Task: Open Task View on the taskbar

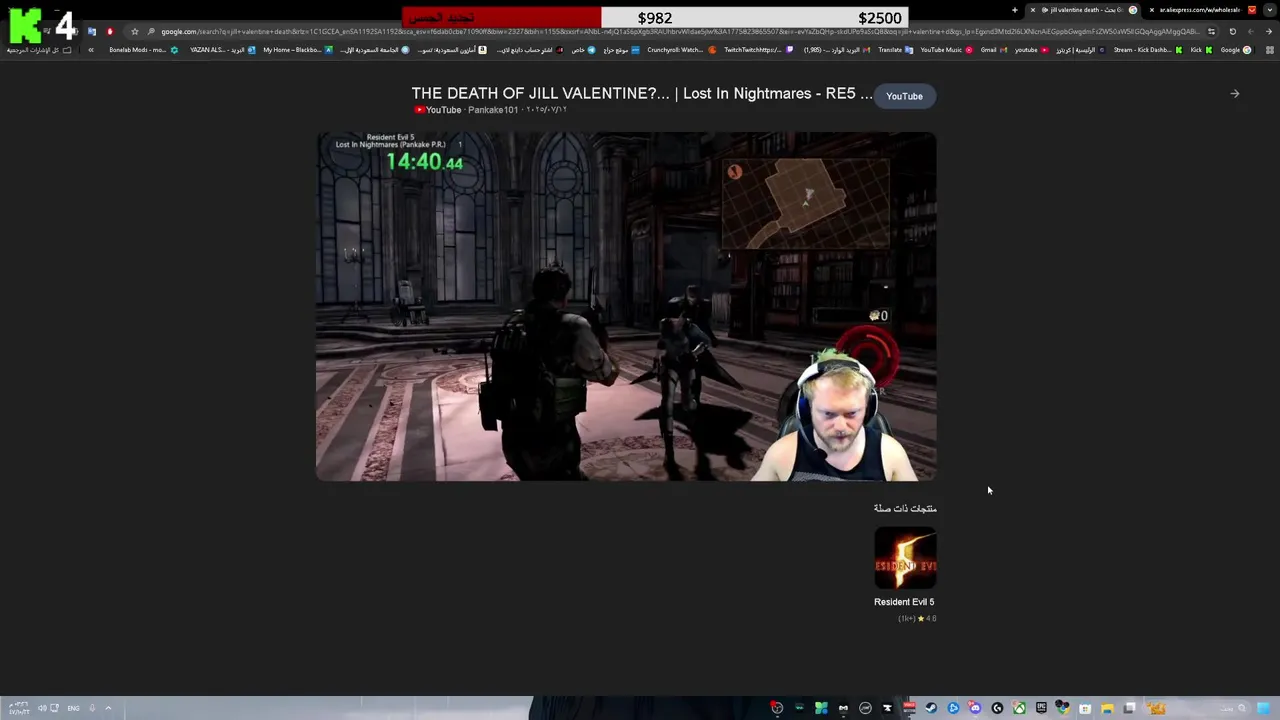Action: coord(1130,708)
